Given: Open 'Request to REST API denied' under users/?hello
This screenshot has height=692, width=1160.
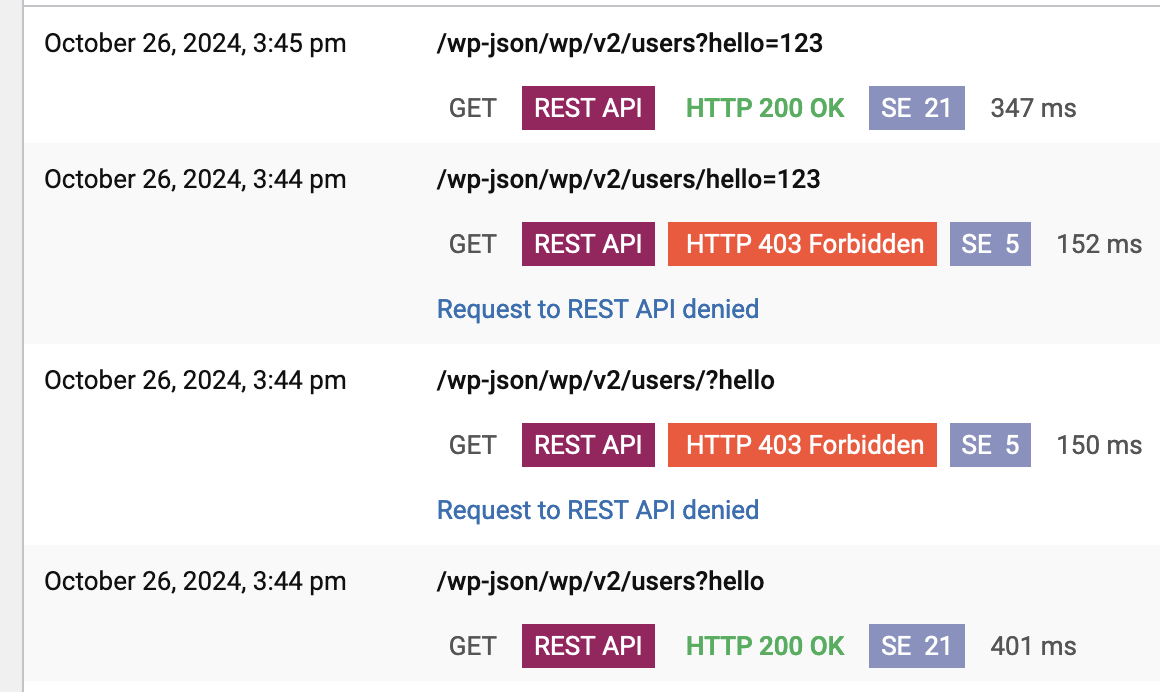Looking at the screenshot, I should 598,510.
